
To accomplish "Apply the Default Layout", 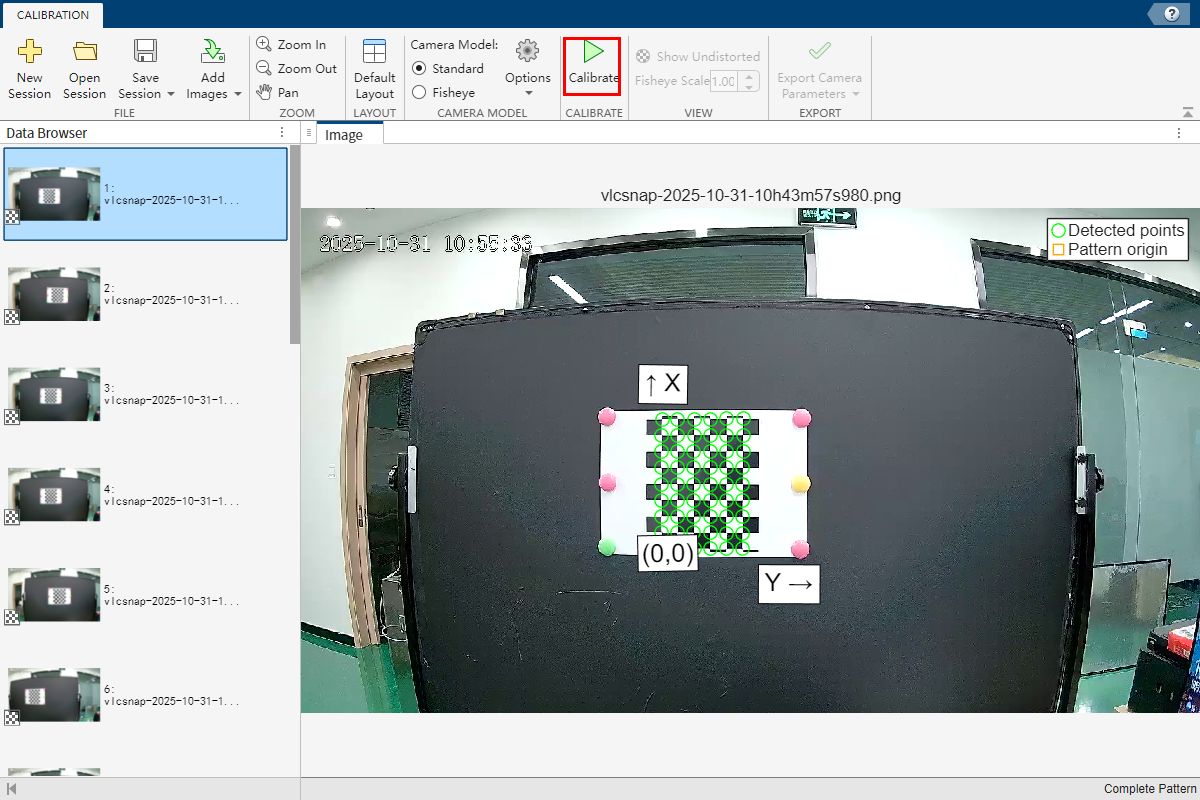I will pos(375,69).
